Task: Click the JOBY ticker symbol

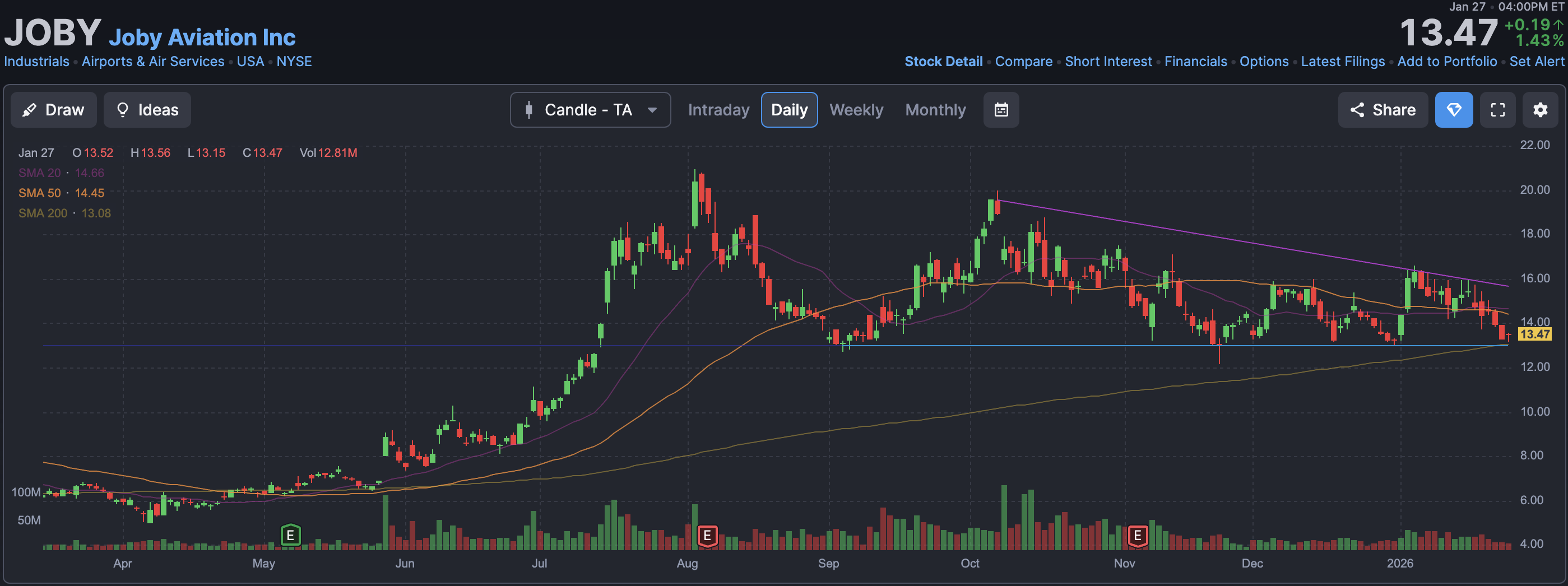Action: point(52,32)
